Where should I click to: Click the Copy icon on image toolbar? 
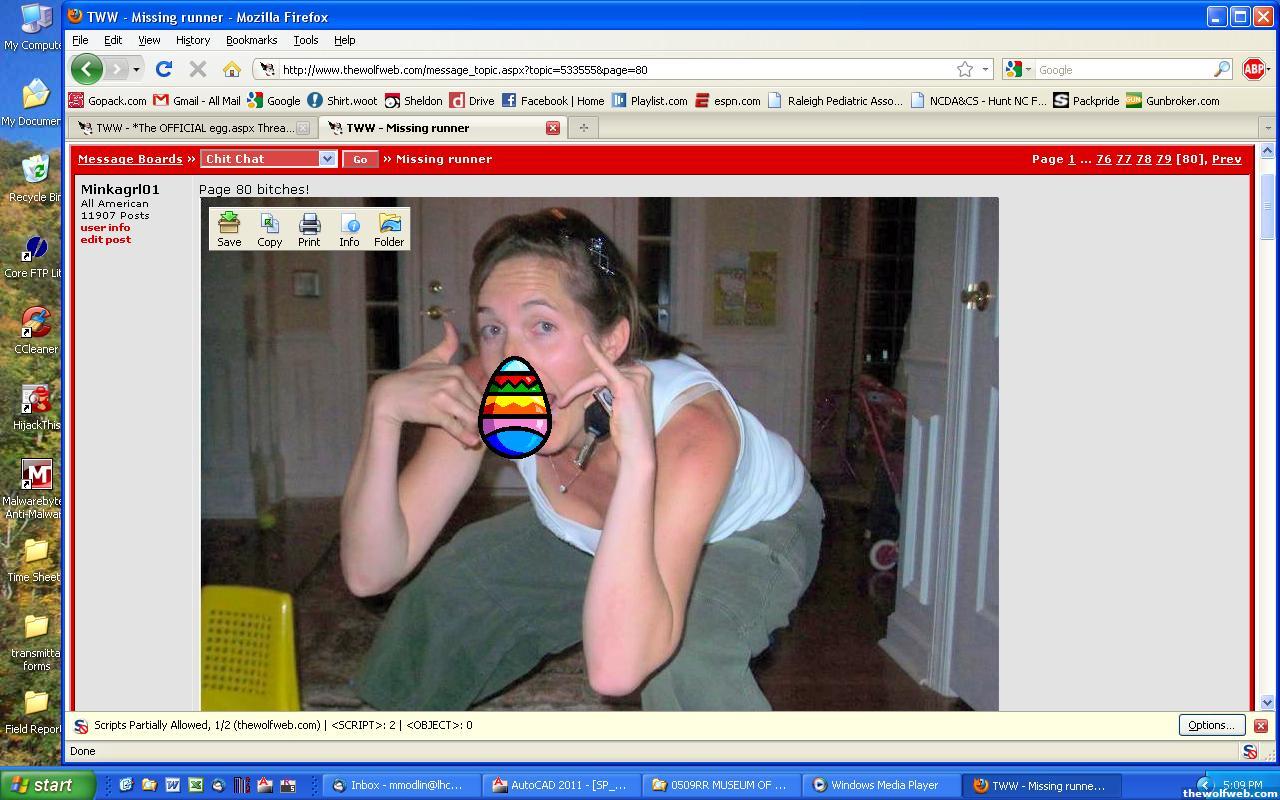[x=269, y=229]
